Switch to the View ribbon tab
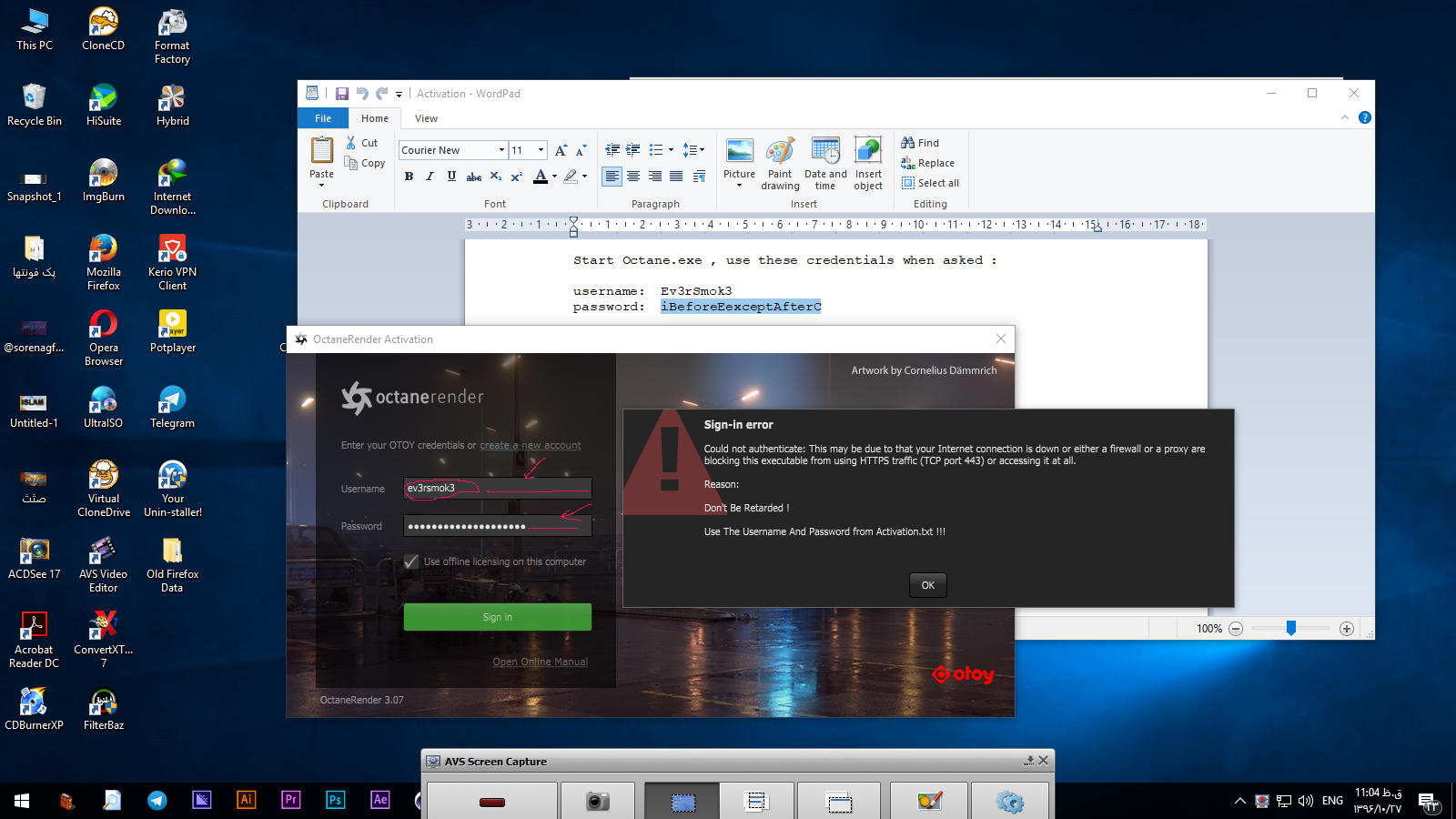The width and height of the screenshot is (1456, 819). pos(426,118)
